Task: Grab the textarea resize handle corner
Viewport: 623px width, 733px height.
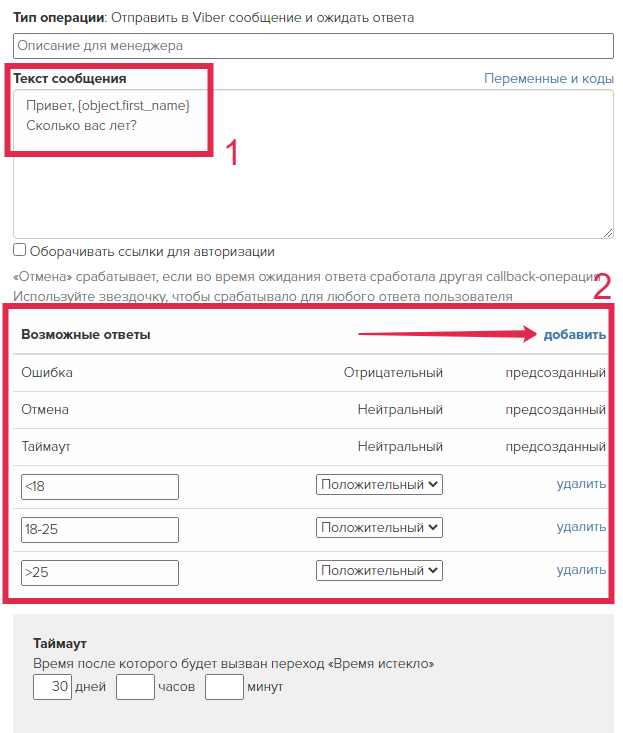Action: coord(608,233)
